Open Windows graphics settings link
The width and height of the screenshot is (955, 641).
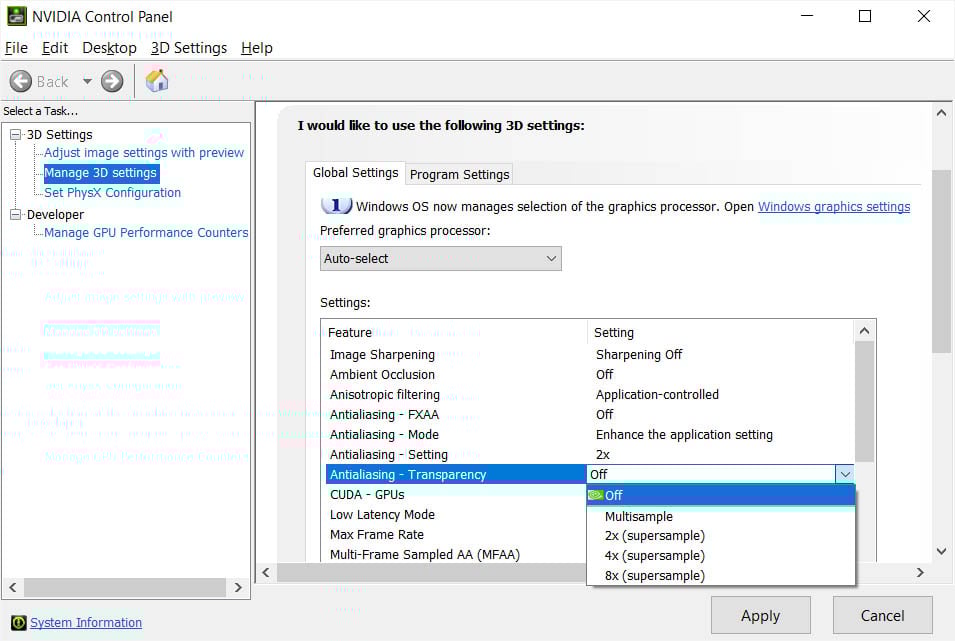pyautogui.click(x=834, y=207)
